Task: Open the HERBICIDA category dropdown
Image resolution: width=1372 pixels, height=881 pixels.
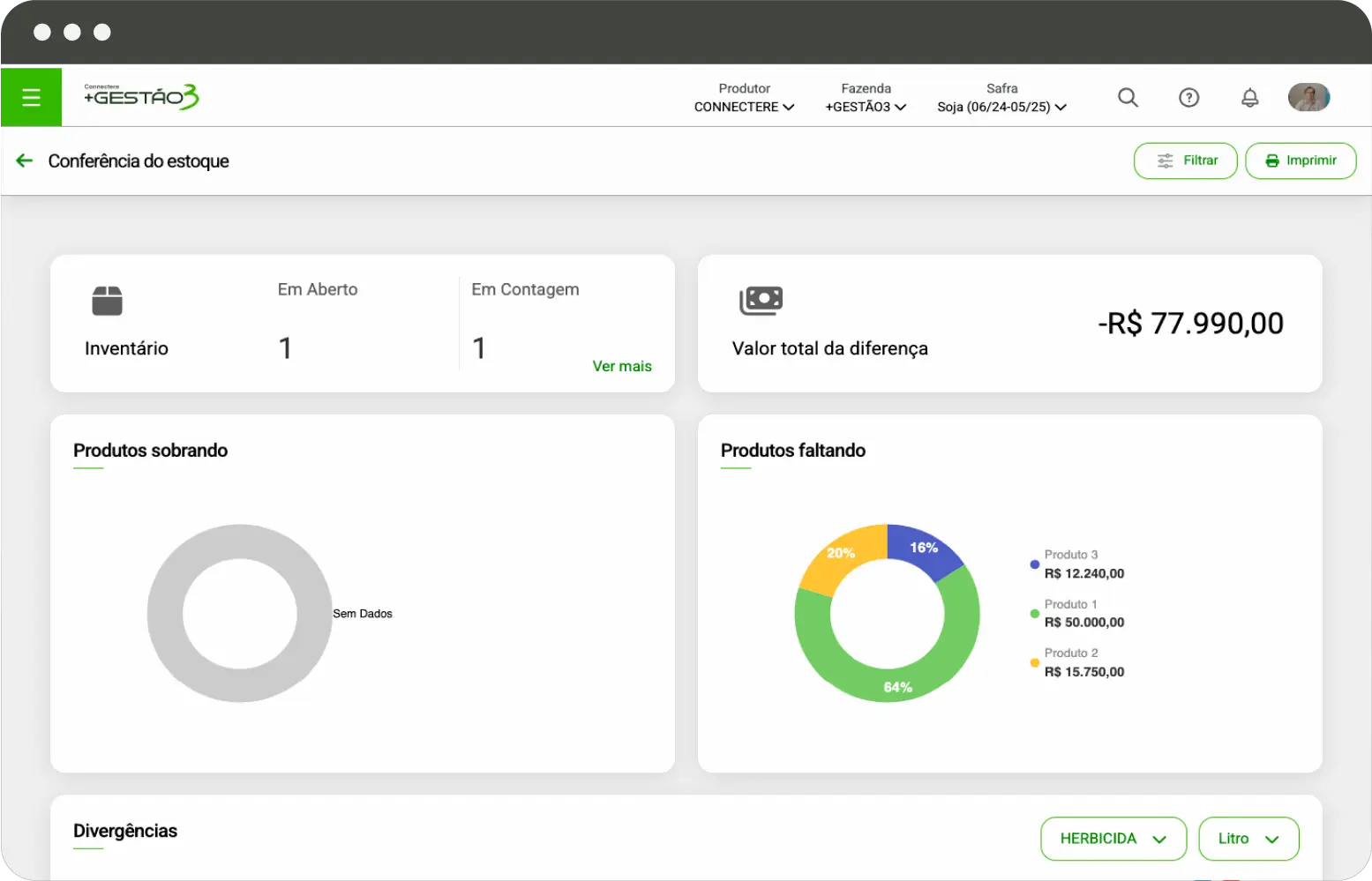Action: pos(1113,839)
